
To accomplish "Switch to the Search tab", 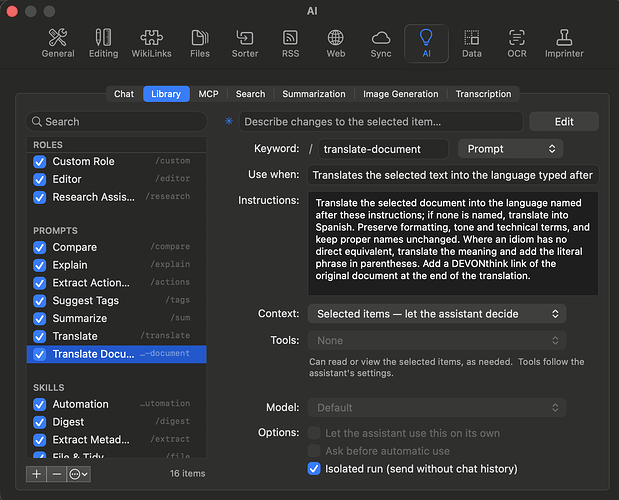I will point(250,94).
